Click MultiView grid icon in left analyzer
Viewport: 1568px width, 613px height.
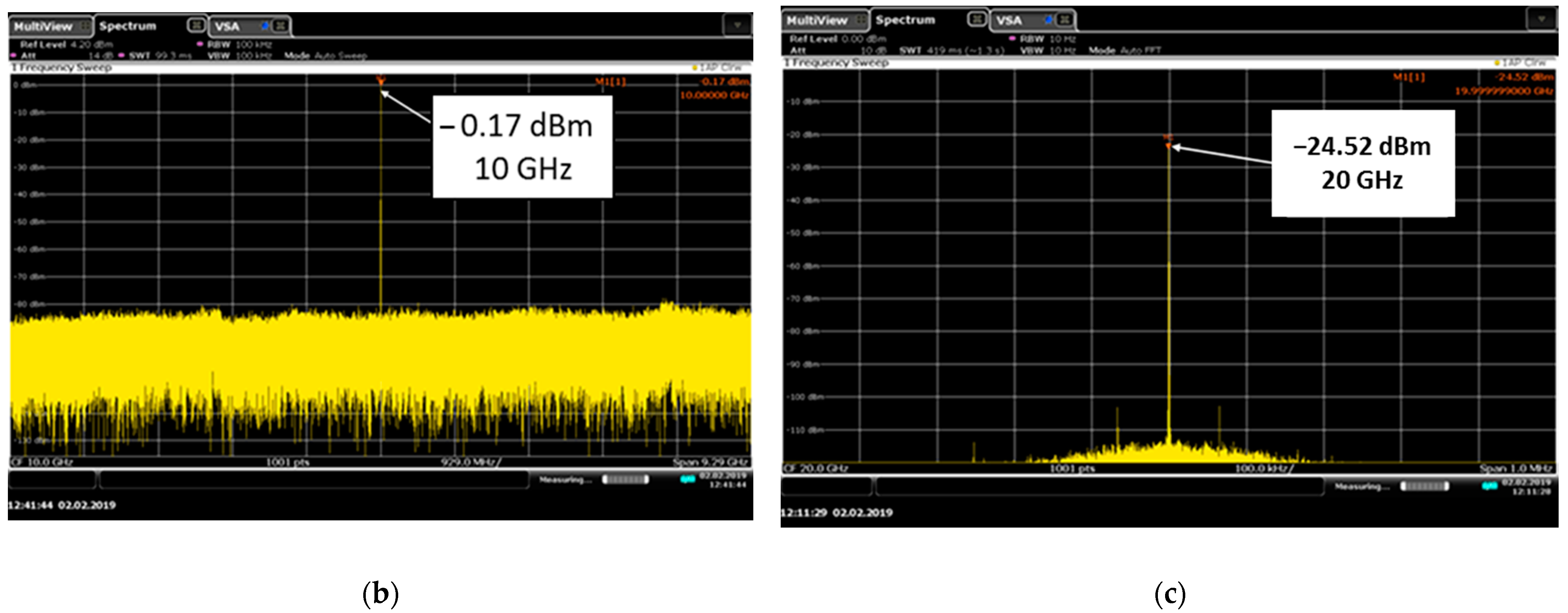(x=85, y=26)
